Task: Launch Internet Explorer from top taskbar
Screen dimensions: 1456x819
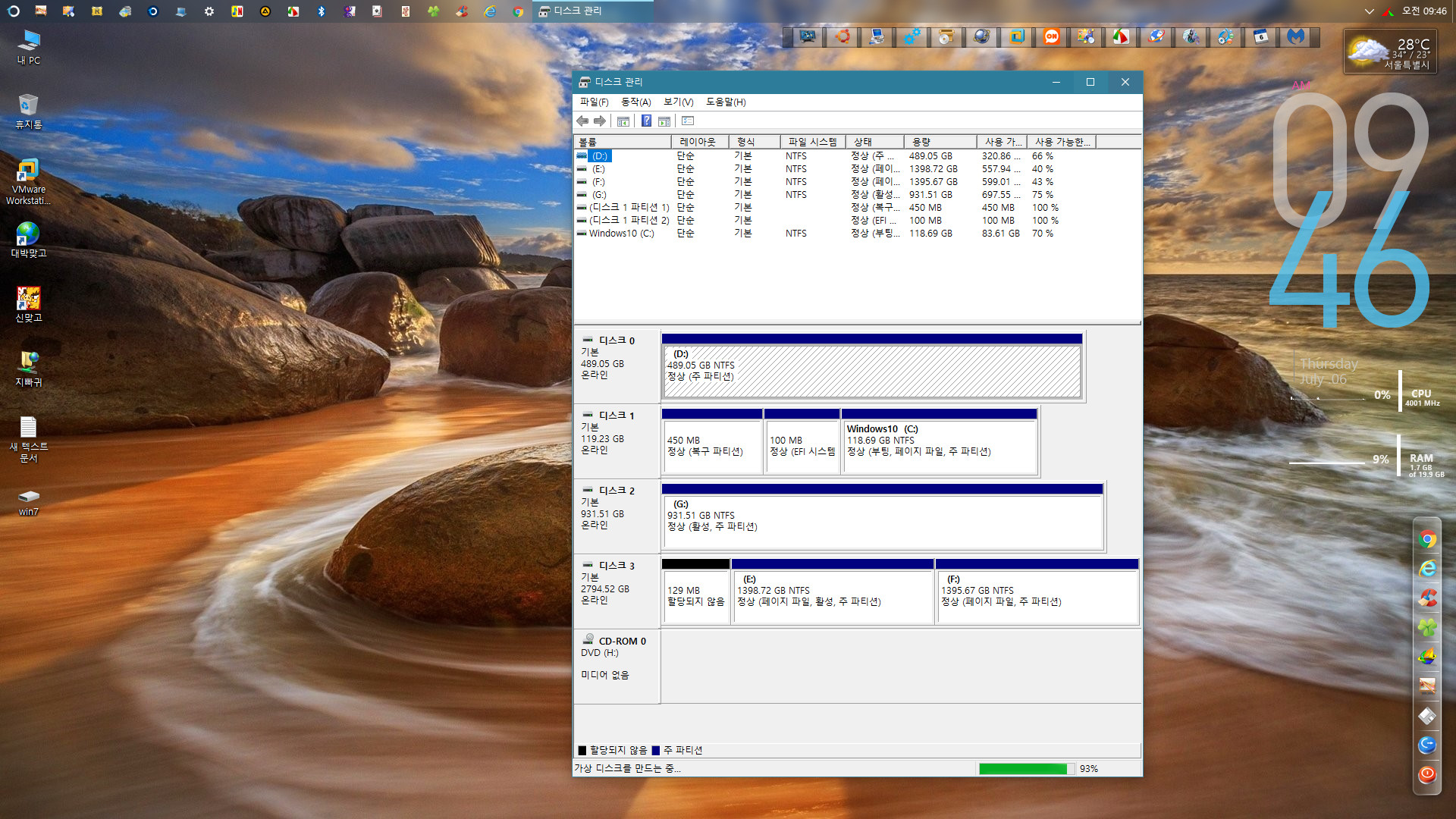Action: (490, 11)
